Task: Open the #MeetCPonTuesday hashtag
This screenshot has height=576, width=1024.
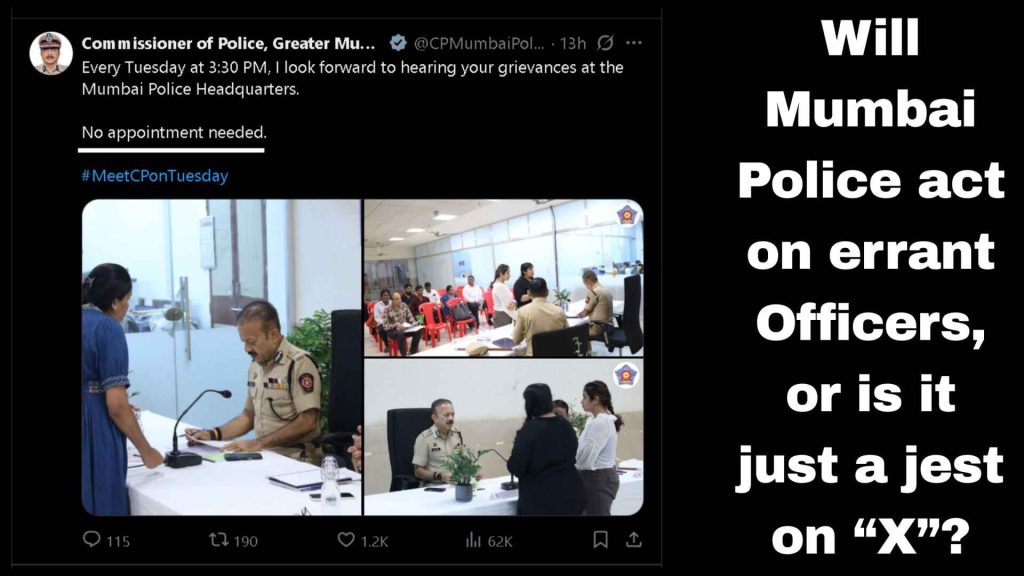Action: point(155,176)
